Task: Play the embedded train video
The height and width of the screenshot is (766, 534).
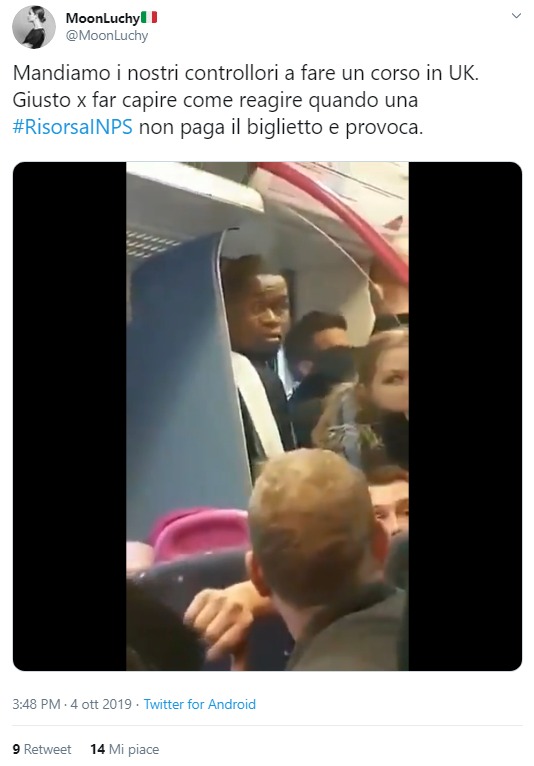Action: [267, 416]
